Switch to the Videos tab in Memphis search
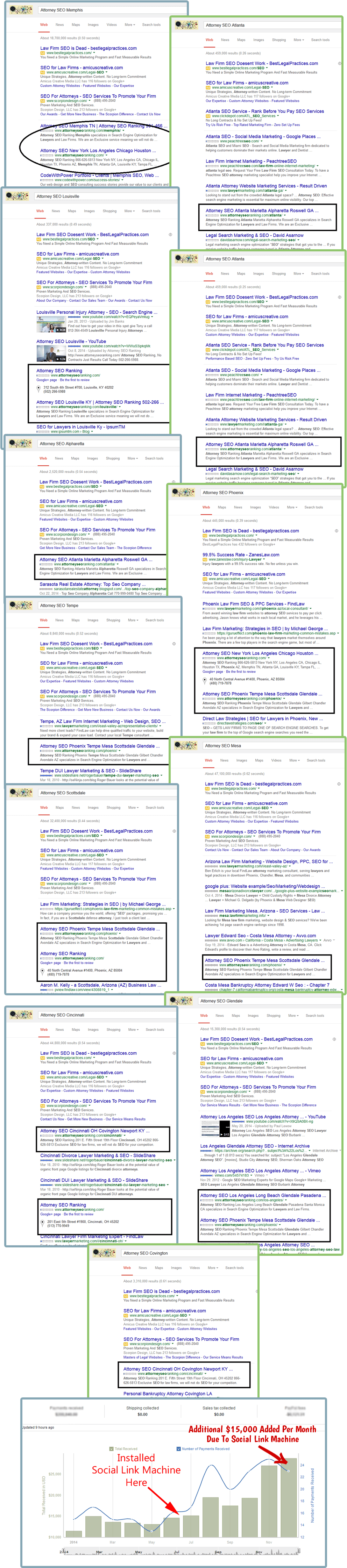 [x=111, y=25]
